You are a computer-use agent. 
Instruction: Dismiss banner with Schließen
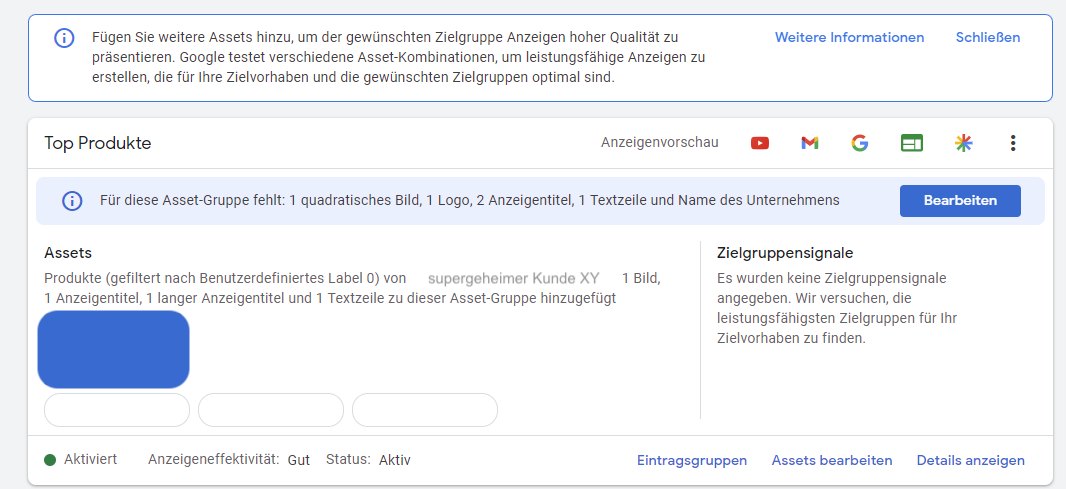(x=988, y=37)
